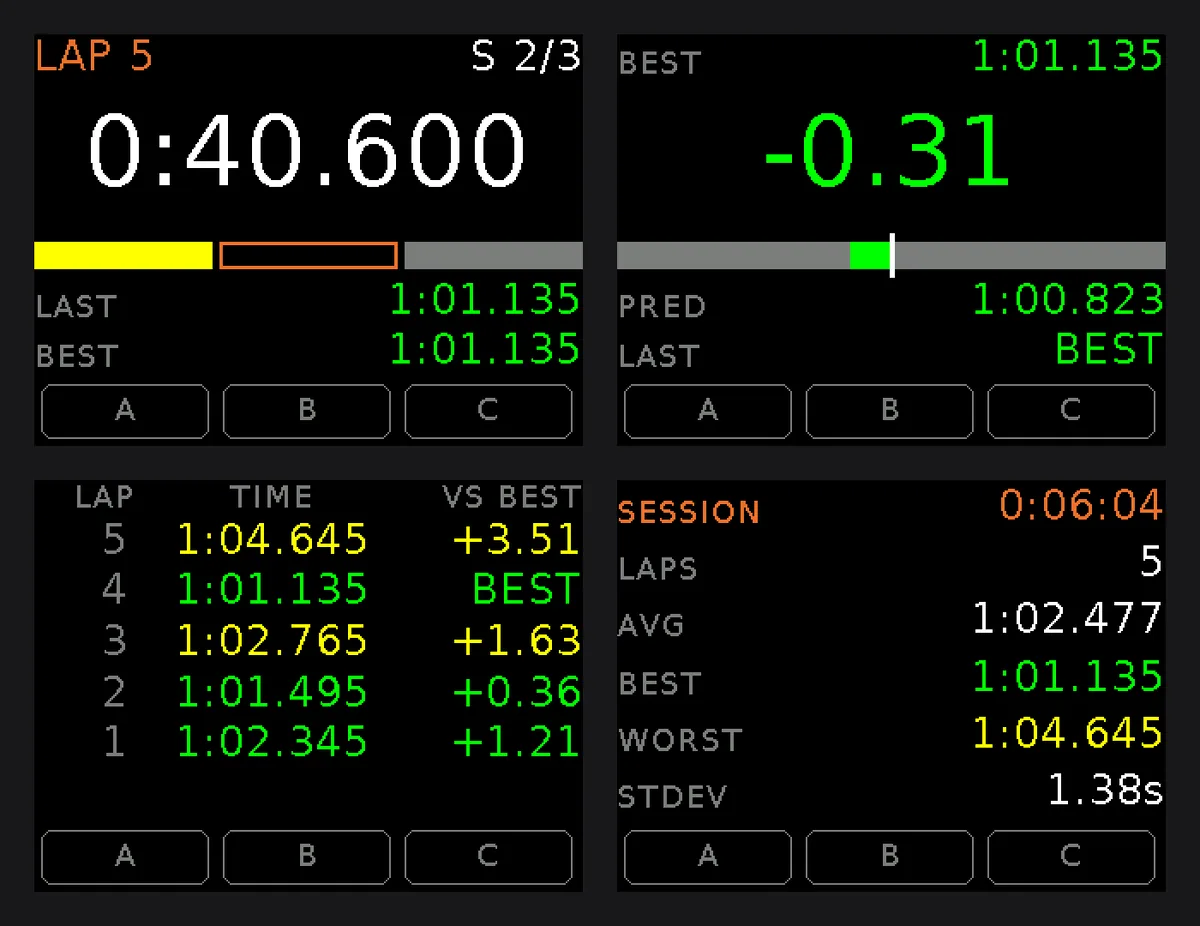Click button A on the lap list screen

tap(125, 857)
